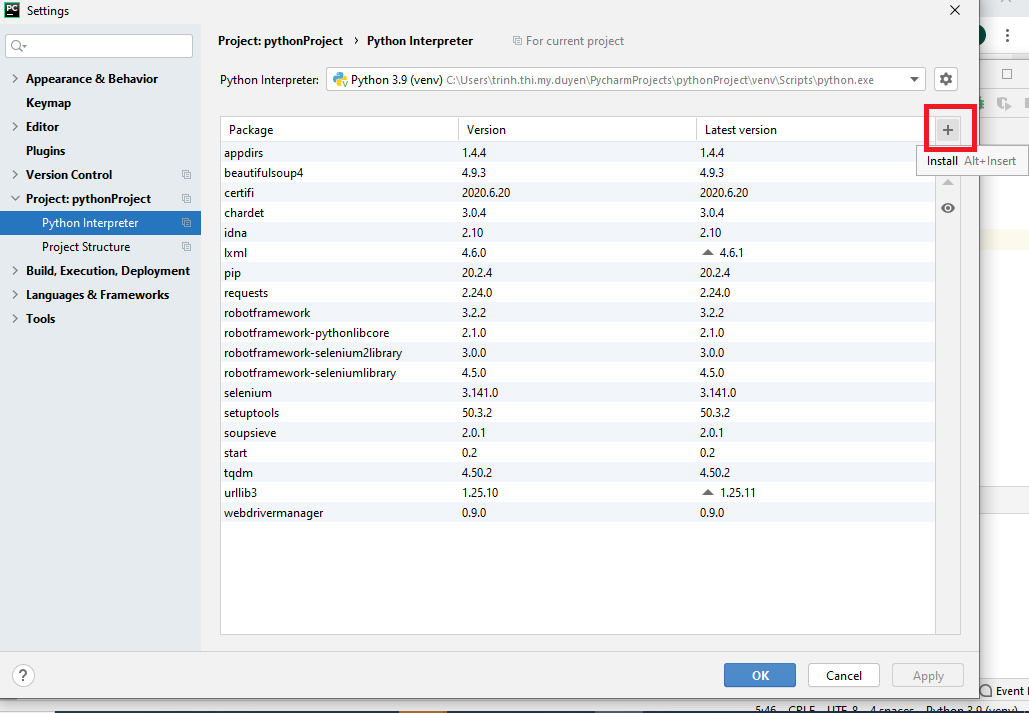The height and width of the screenshot is (713, 1029).
Task: Select Project Structure in the sidebar
Action: point(86,247)
